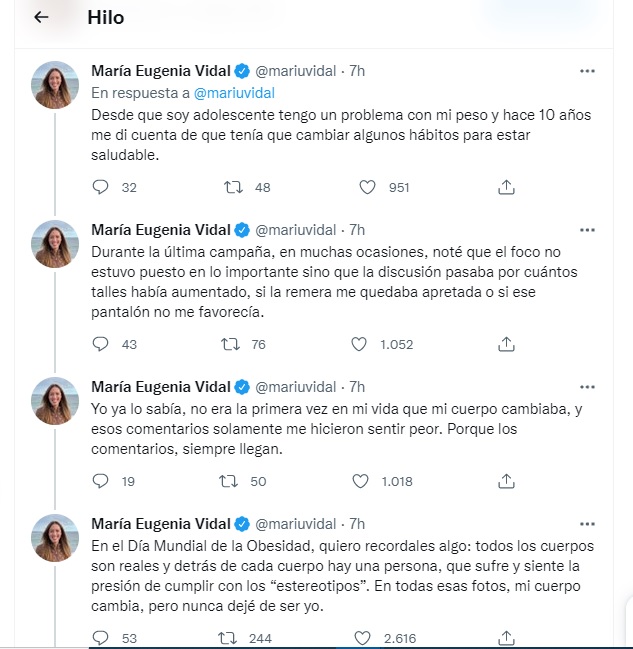
Task: Open more options on 'Yo ya lo sabía' tweet
Action: tap(588, 386)
